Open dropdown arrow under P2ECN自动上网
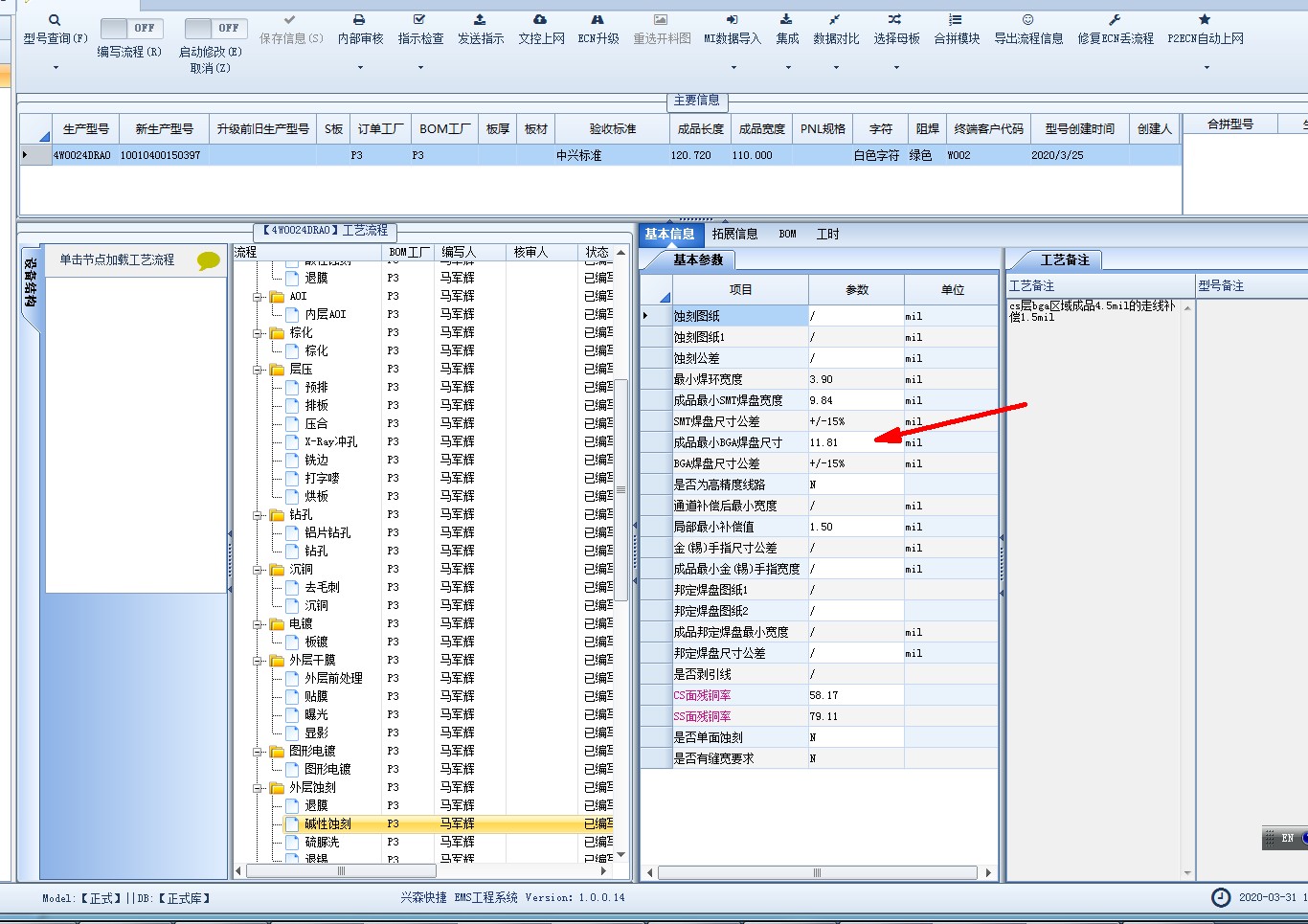 (1207, 67)
